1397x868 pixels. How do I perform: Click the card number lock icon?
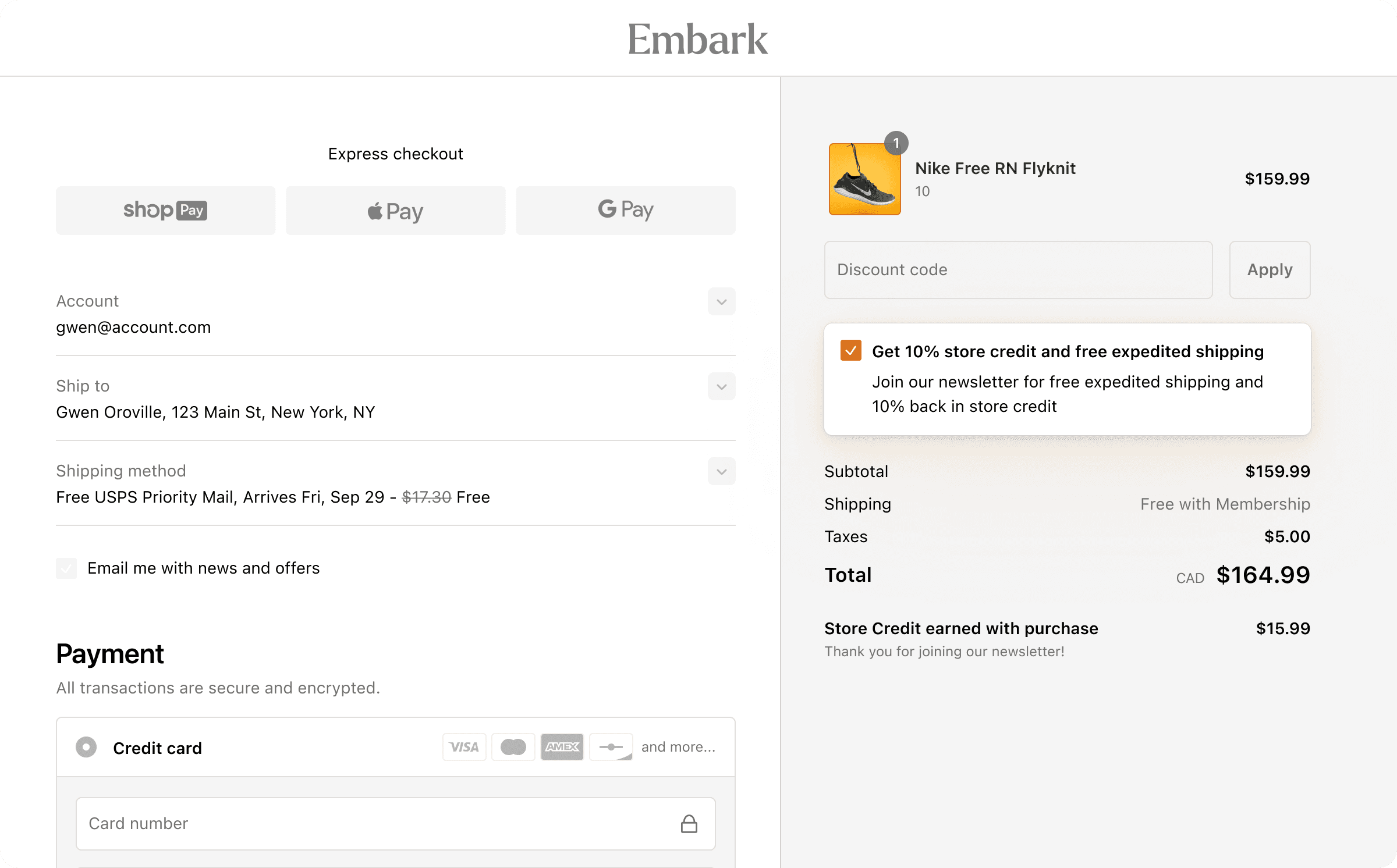(689, 823)
